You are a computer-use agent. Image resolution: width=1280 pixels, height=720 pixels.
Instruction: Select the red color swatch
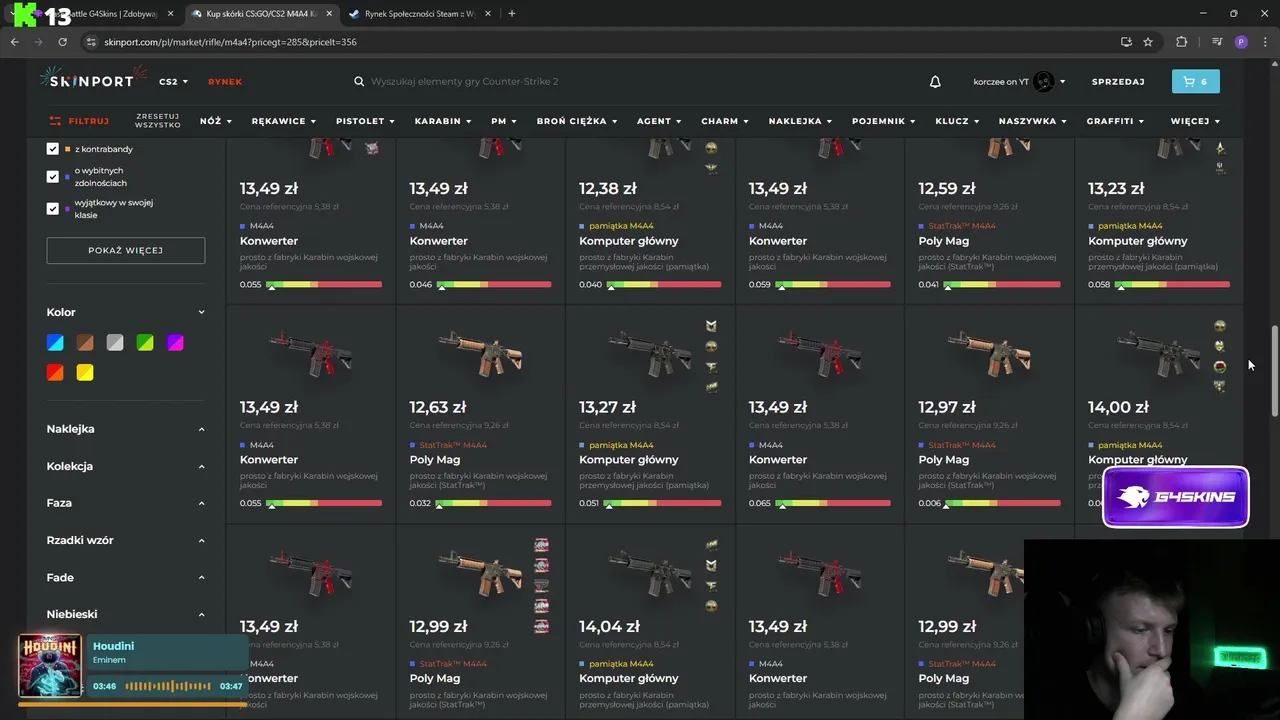(x=55, y=373)
